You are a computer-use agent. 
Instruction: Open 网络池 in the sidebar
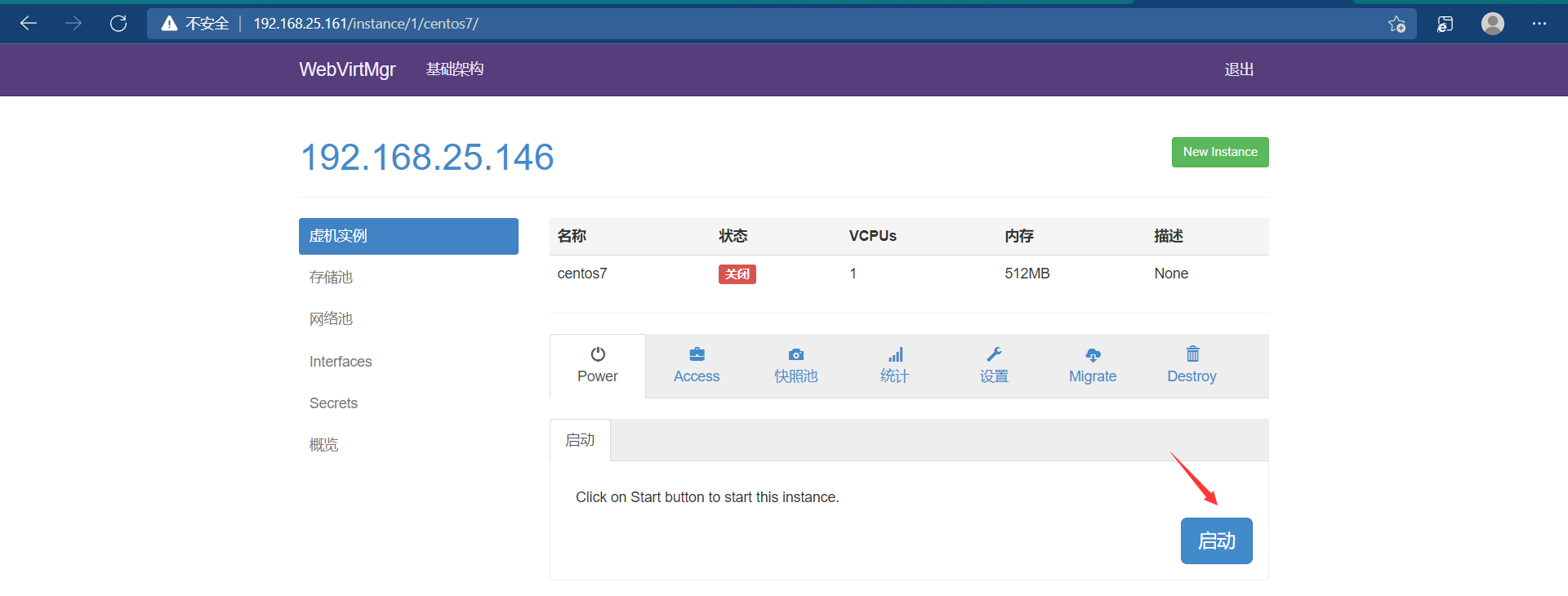coord(331,319)
